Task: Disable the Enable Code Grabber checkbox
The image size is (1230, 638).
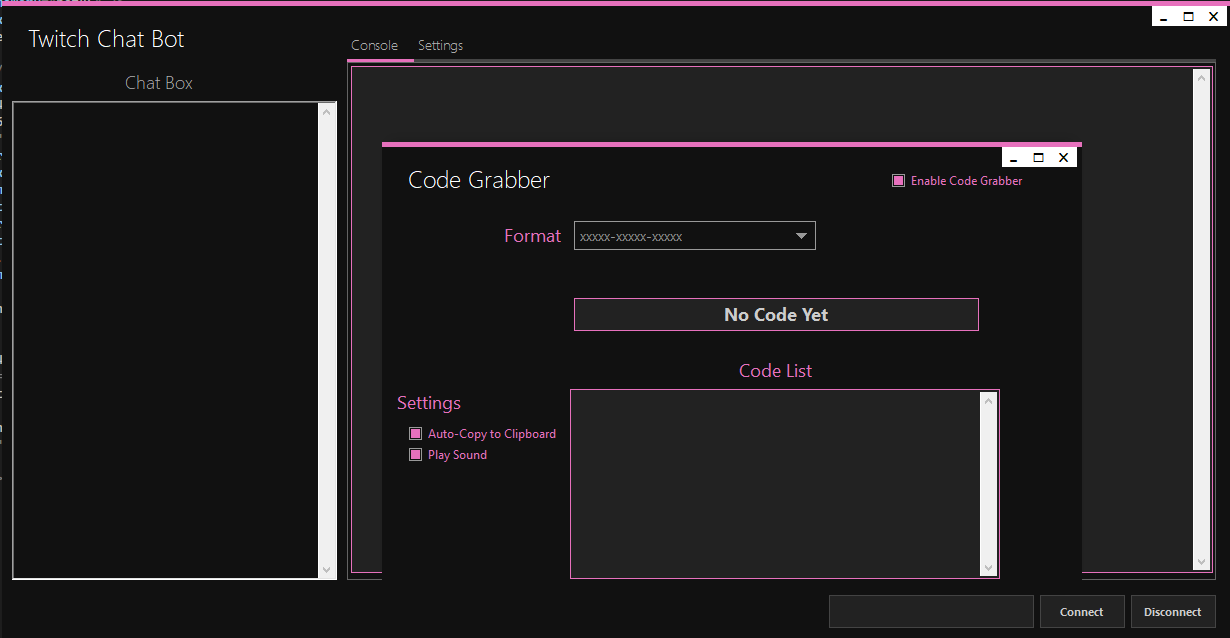Action: coord(898,181)
